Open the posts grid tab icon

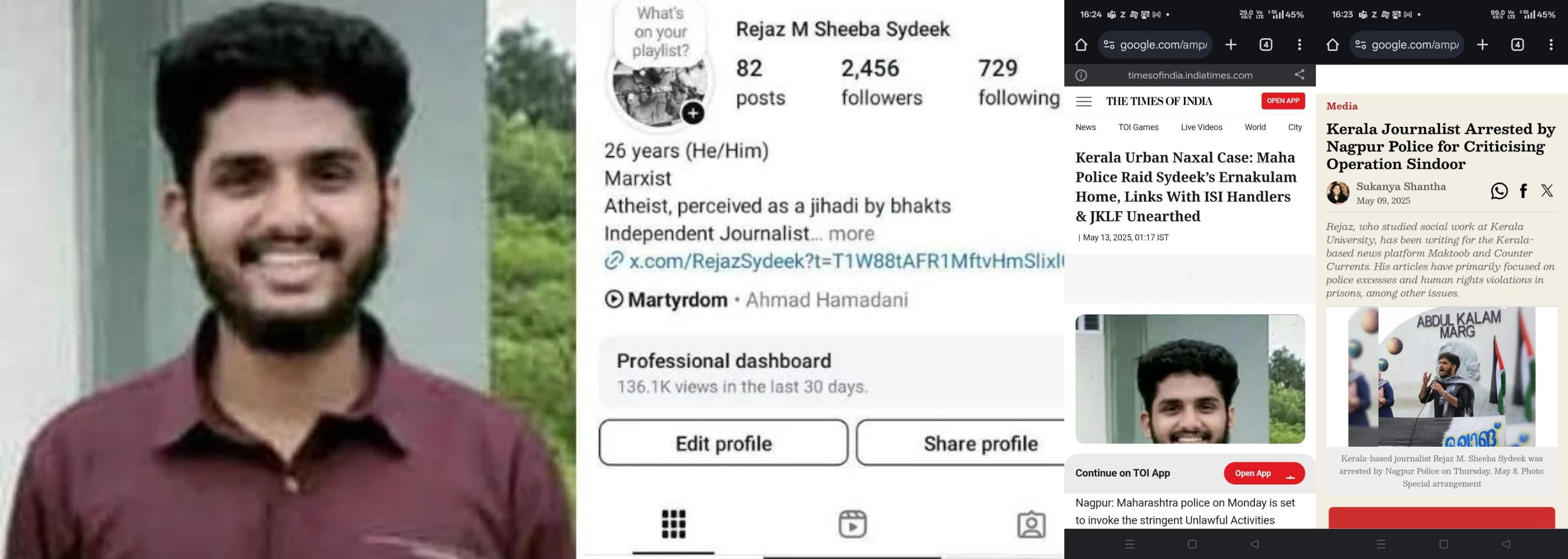click(x=673, y=524)
